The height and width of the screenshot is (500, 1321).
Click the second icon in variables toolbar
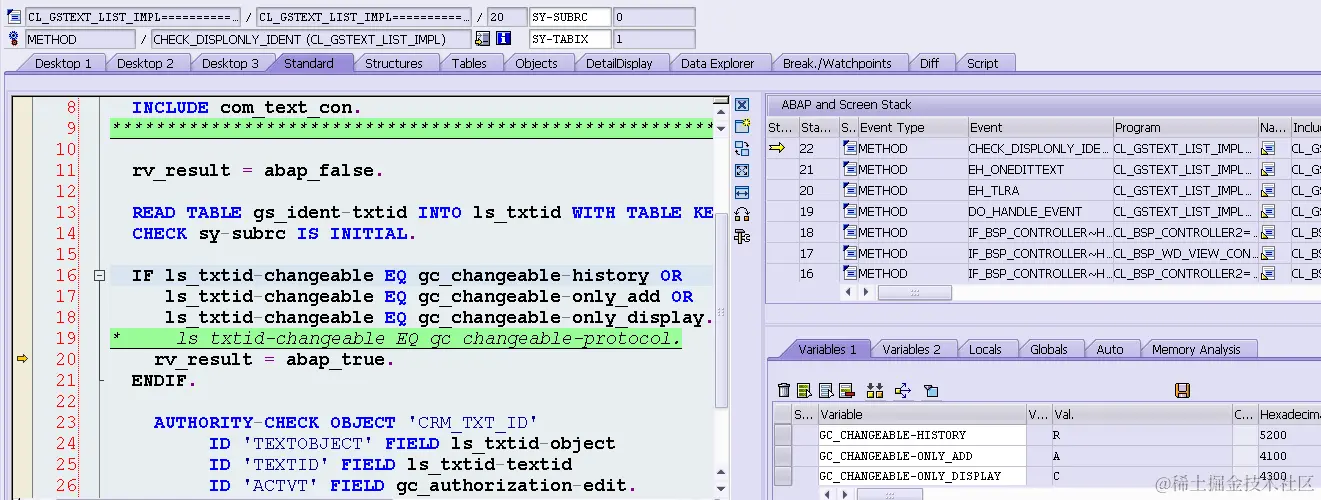(804, 390)
